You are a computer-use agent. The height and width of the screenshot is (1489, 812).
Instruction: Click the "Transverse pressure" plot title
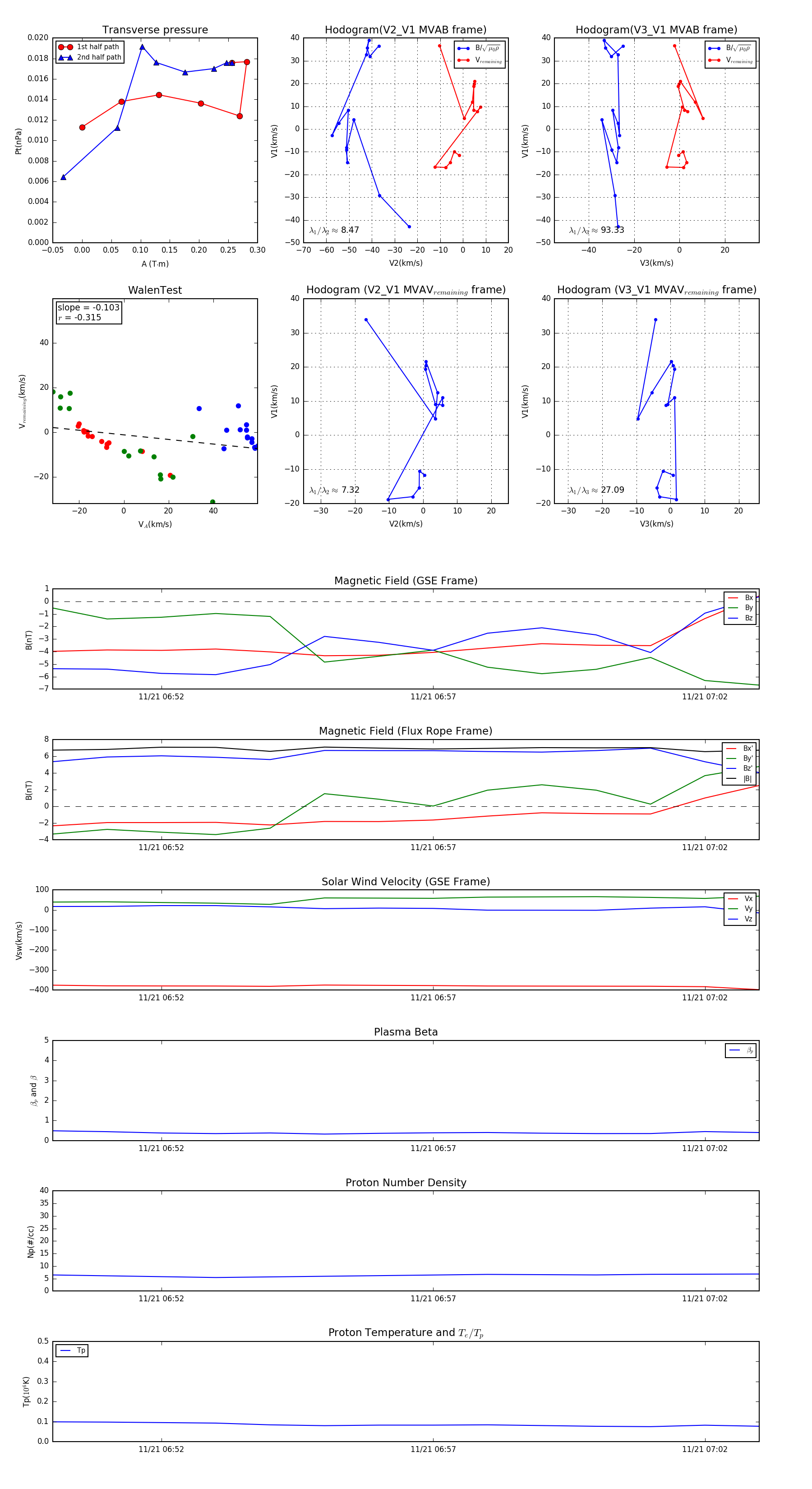coord(155,30)
